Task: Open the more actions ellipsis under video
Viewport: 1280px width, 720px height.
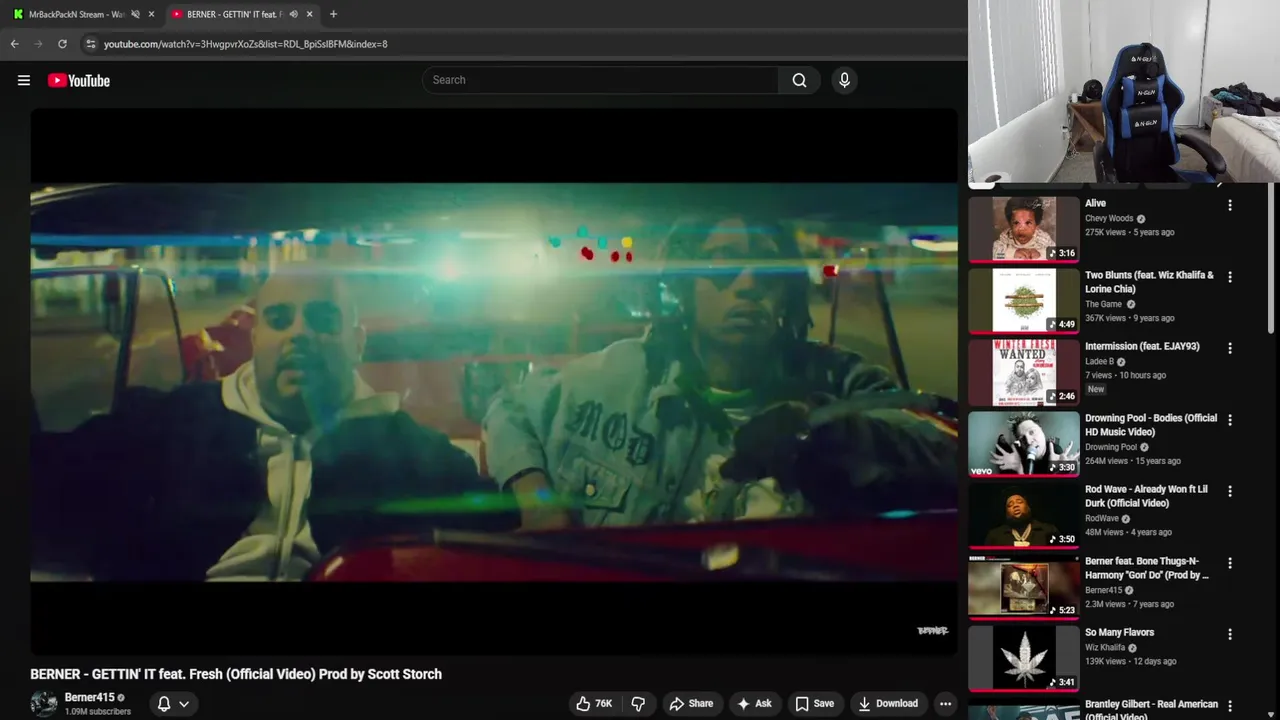Action: pos(945,704)
